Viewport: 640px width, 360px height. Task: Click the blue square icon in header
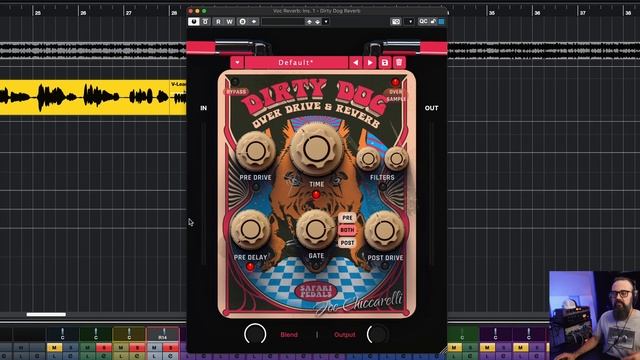pyautogui.click(x=441, y=21)
